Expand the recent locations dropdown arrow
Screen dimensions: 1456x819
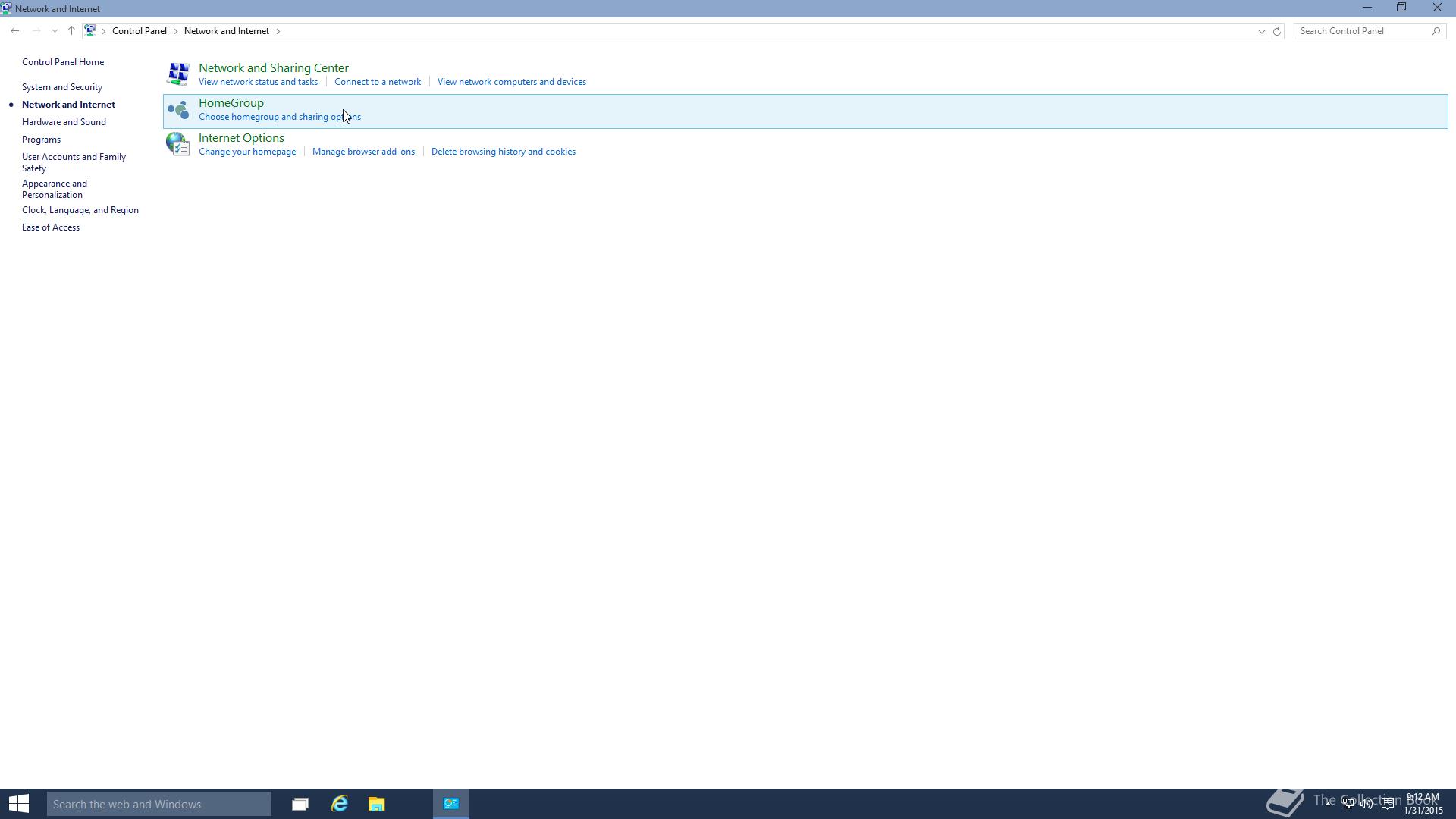[55, 31]
